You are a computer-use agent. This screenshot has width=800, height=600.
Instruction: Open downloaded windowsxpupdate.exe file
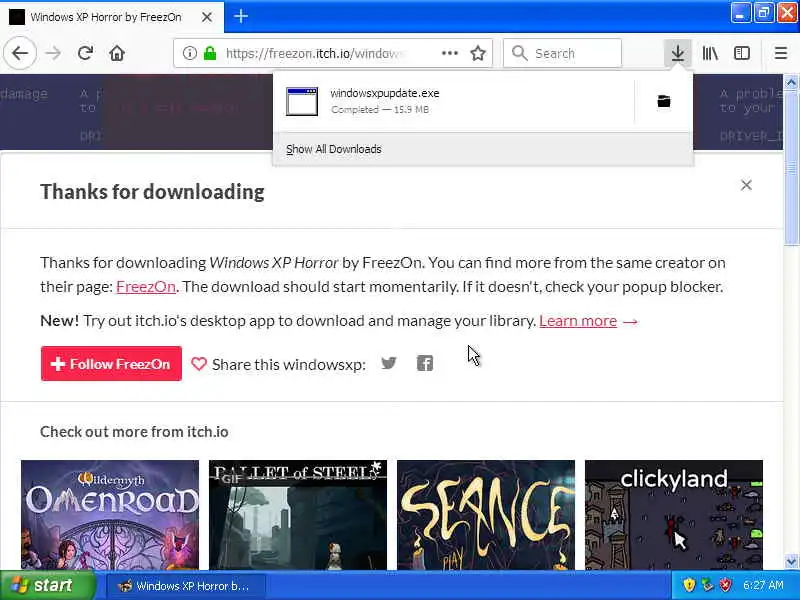454,101
